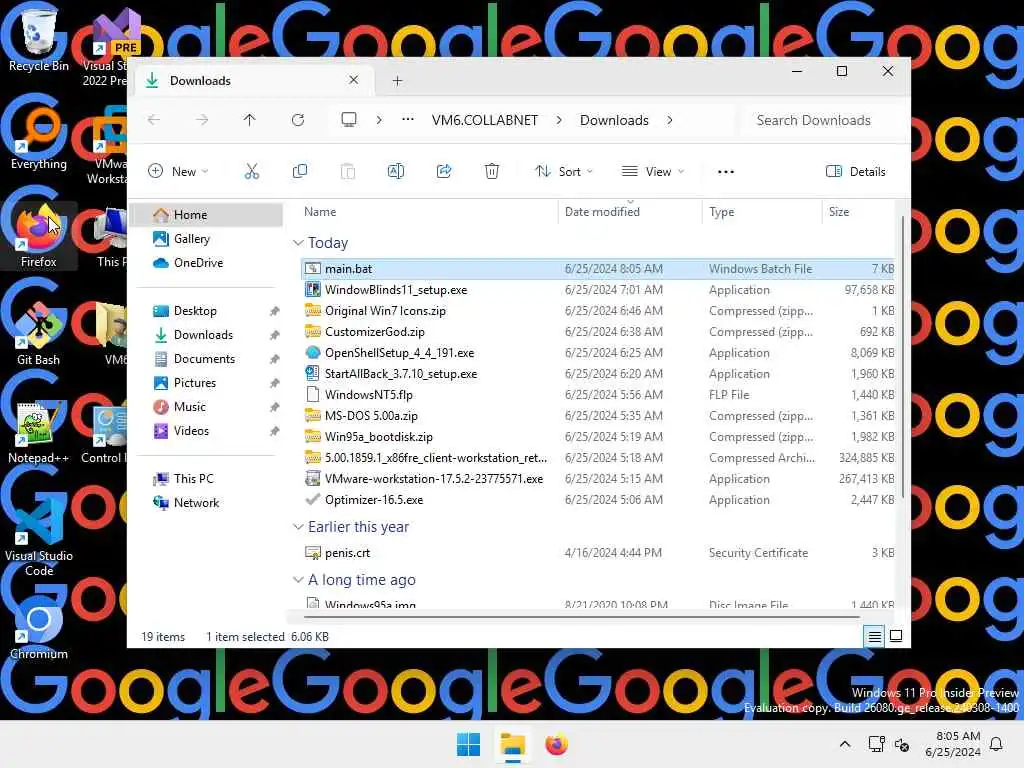The image size is (1024, 768).
Task: Select WindowBlinds11_setup.exe file
Action: pyautogui.click(x=598, y=290)
